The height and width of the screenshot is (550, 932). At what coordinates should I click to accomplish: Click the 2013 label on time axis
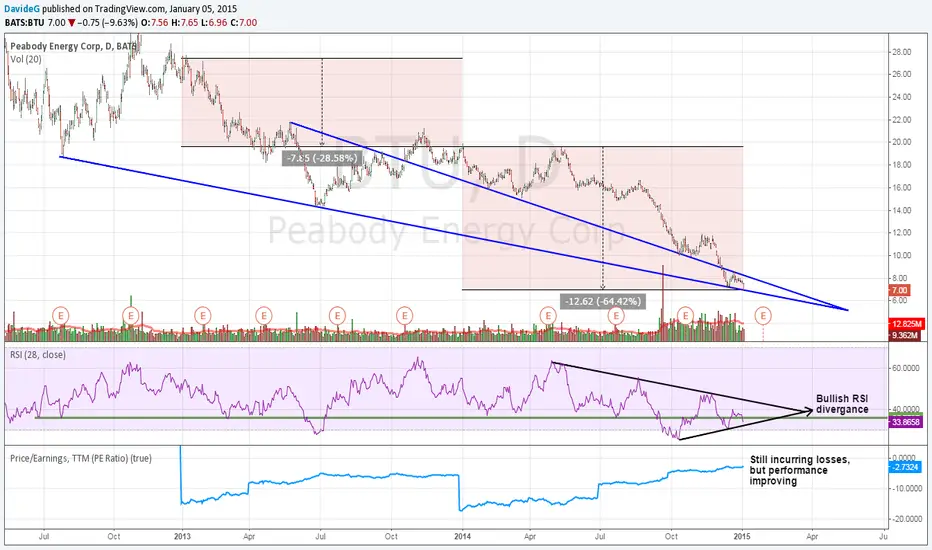point(182,536)
